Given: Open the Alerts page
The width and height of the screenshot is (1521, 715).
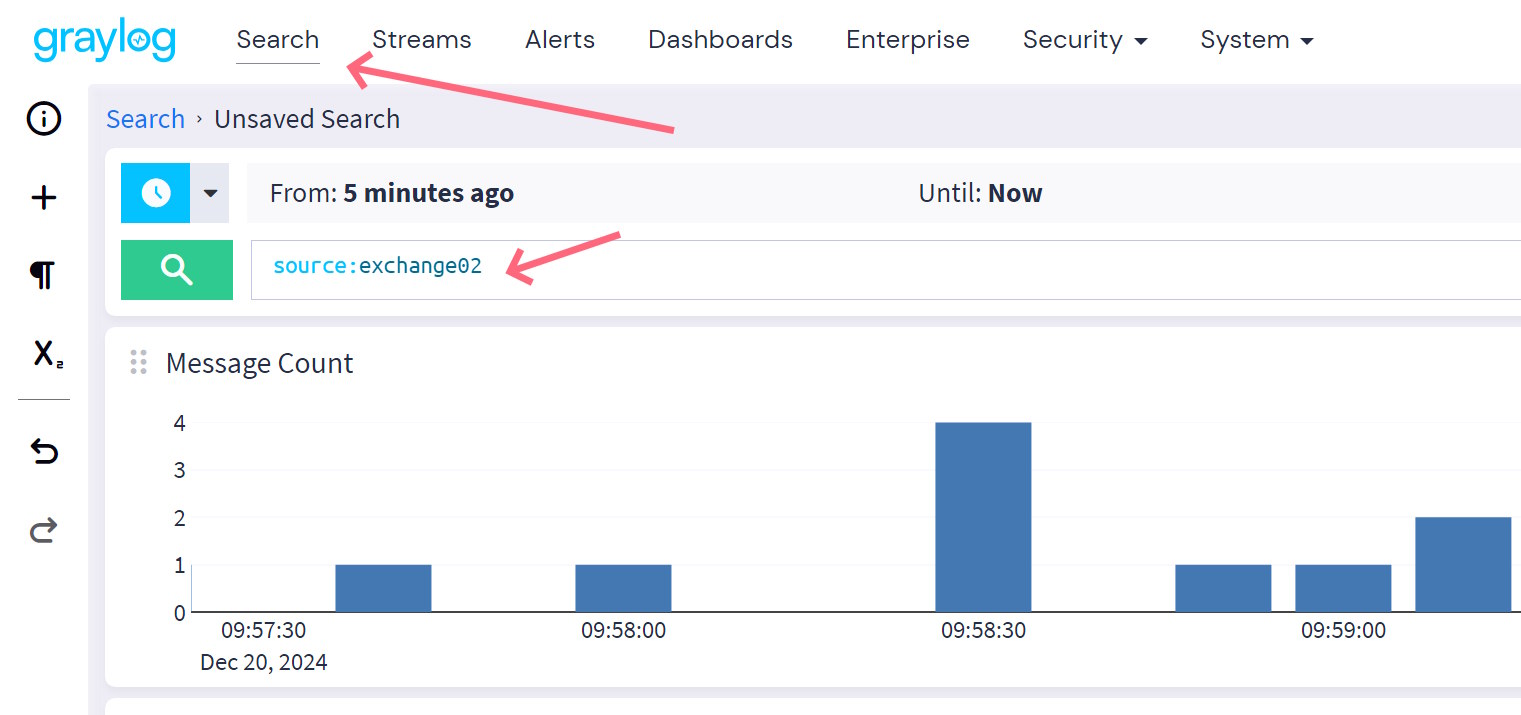Looking at the screenshot, I should click(559, 40).
